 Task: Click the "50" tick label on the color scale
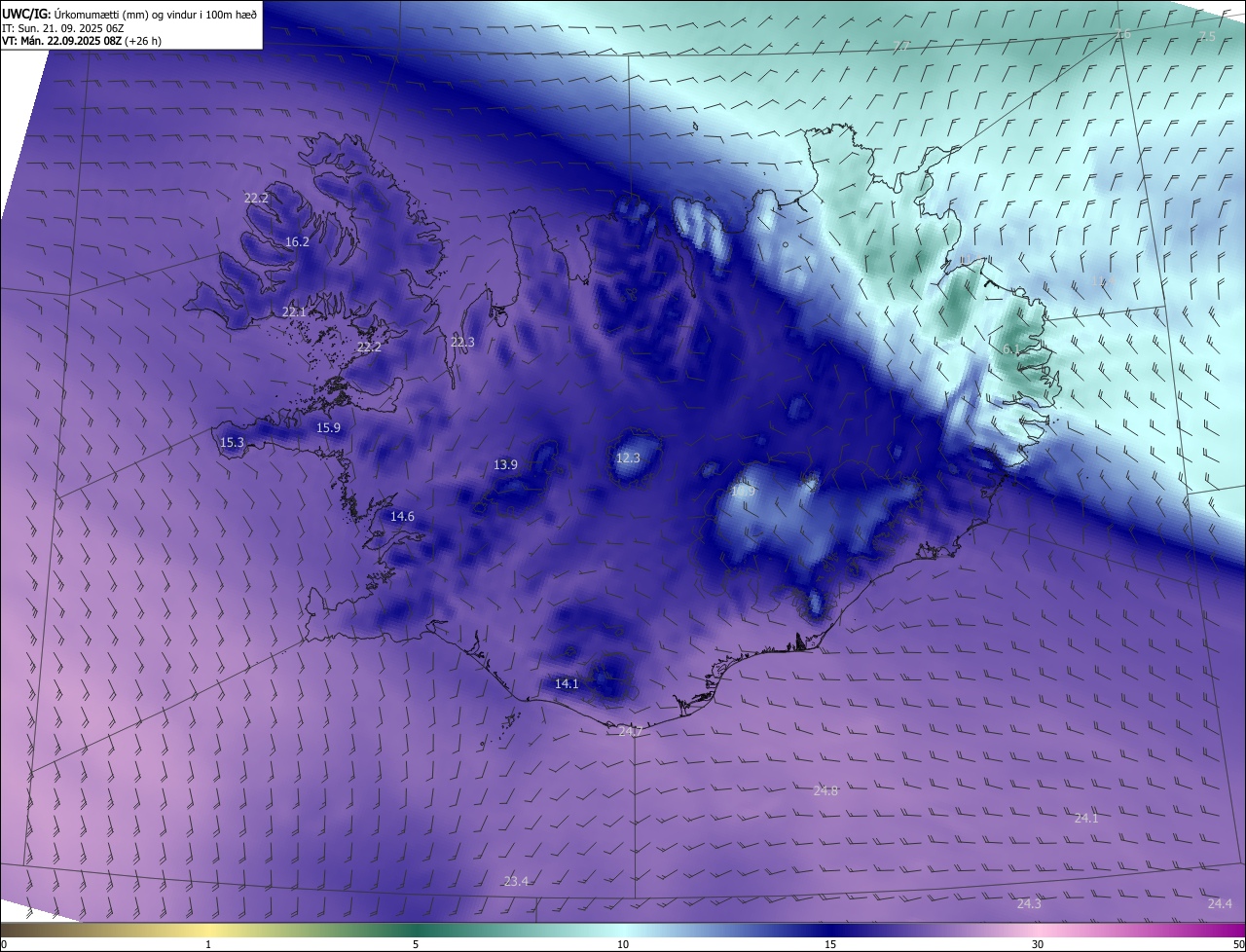tap(1238, 944)
